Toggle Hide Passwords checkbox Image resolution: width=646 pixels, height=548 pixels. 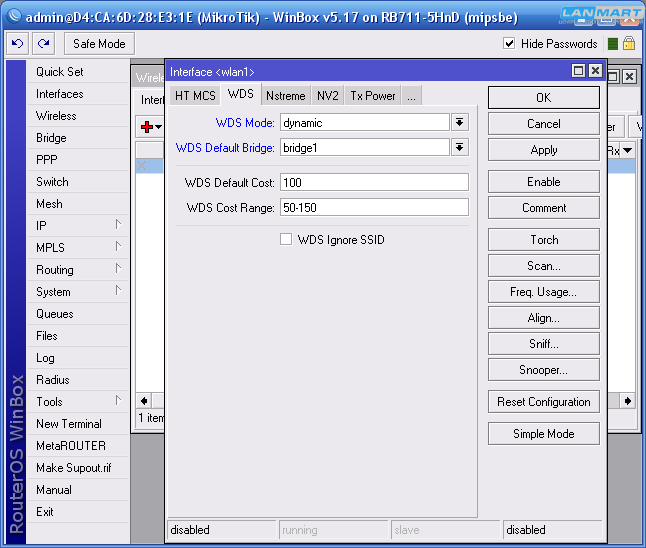(509, 43)
